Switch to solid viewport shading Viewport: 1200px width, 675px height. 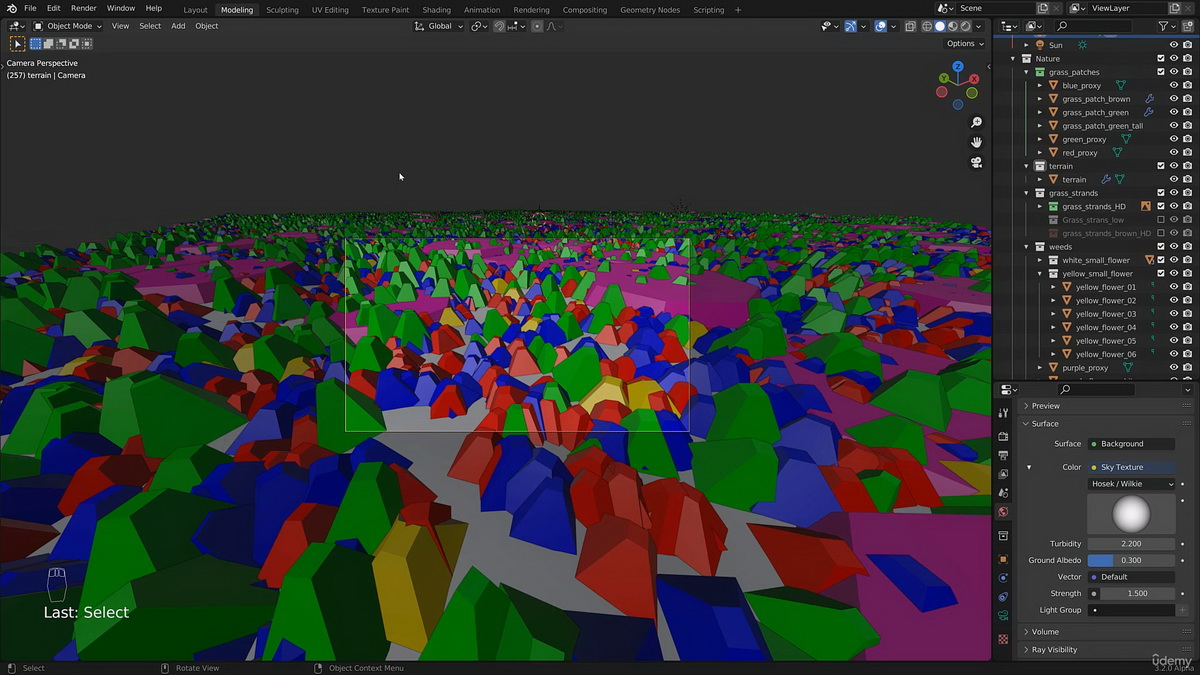pyautogui.click(x=940, y=26)
